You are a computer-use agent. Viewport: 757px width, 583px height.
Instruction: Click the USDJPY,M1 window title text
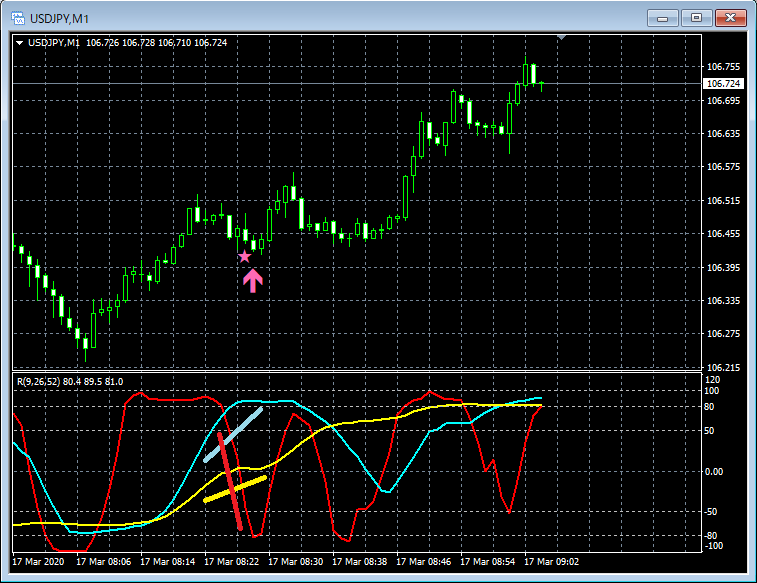coord(59,19)
